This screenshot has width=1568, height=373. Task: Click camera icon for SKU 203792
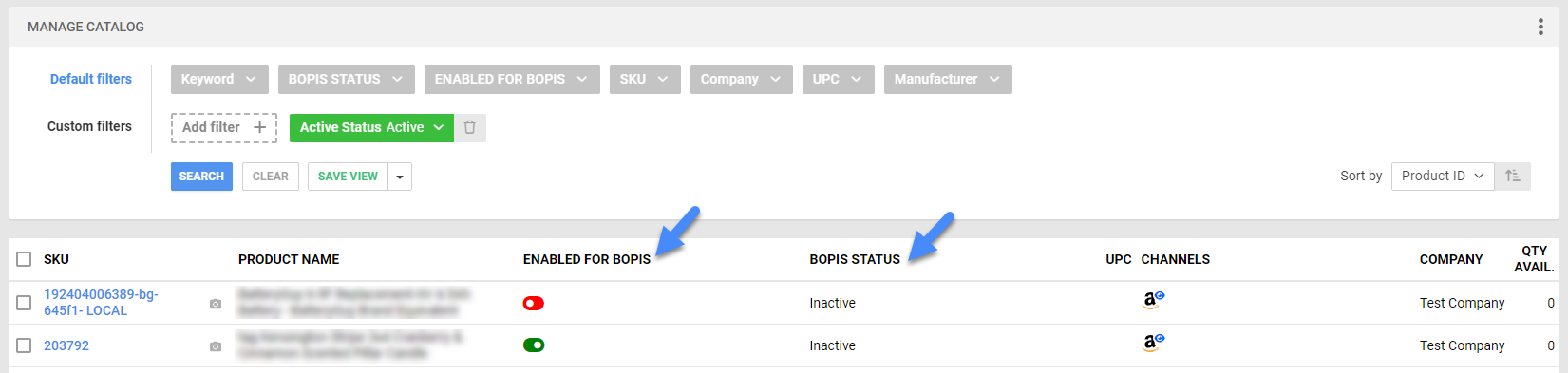pyautogui.click(x=216, y=346)
